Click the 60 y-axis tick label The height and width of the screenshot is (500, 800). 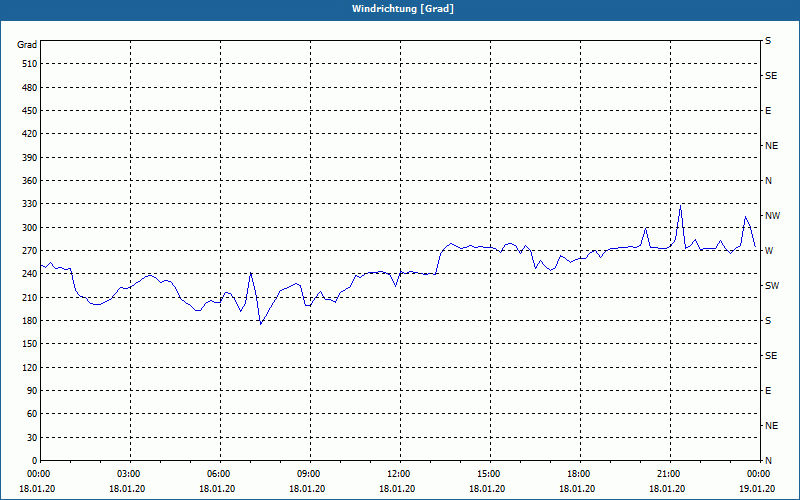click(x=32, y=414)
